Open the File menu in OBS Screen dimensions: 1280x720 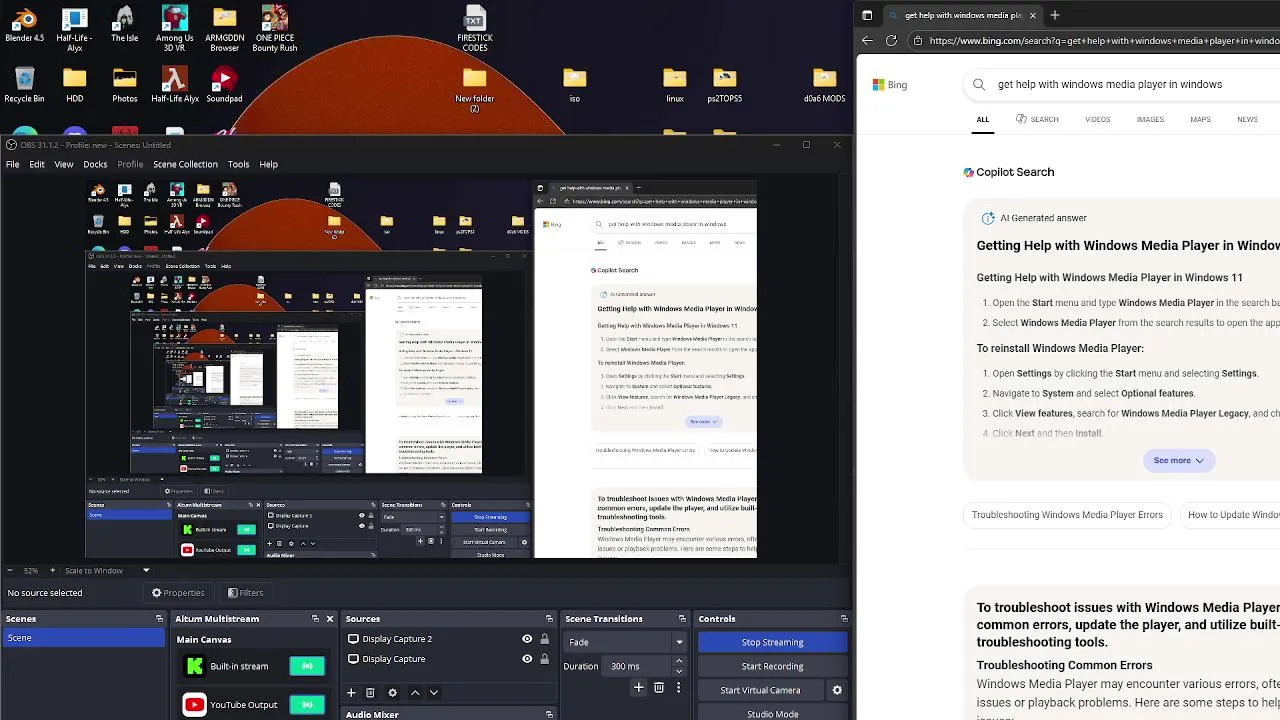pyautogui.click(x=12, y=164)
